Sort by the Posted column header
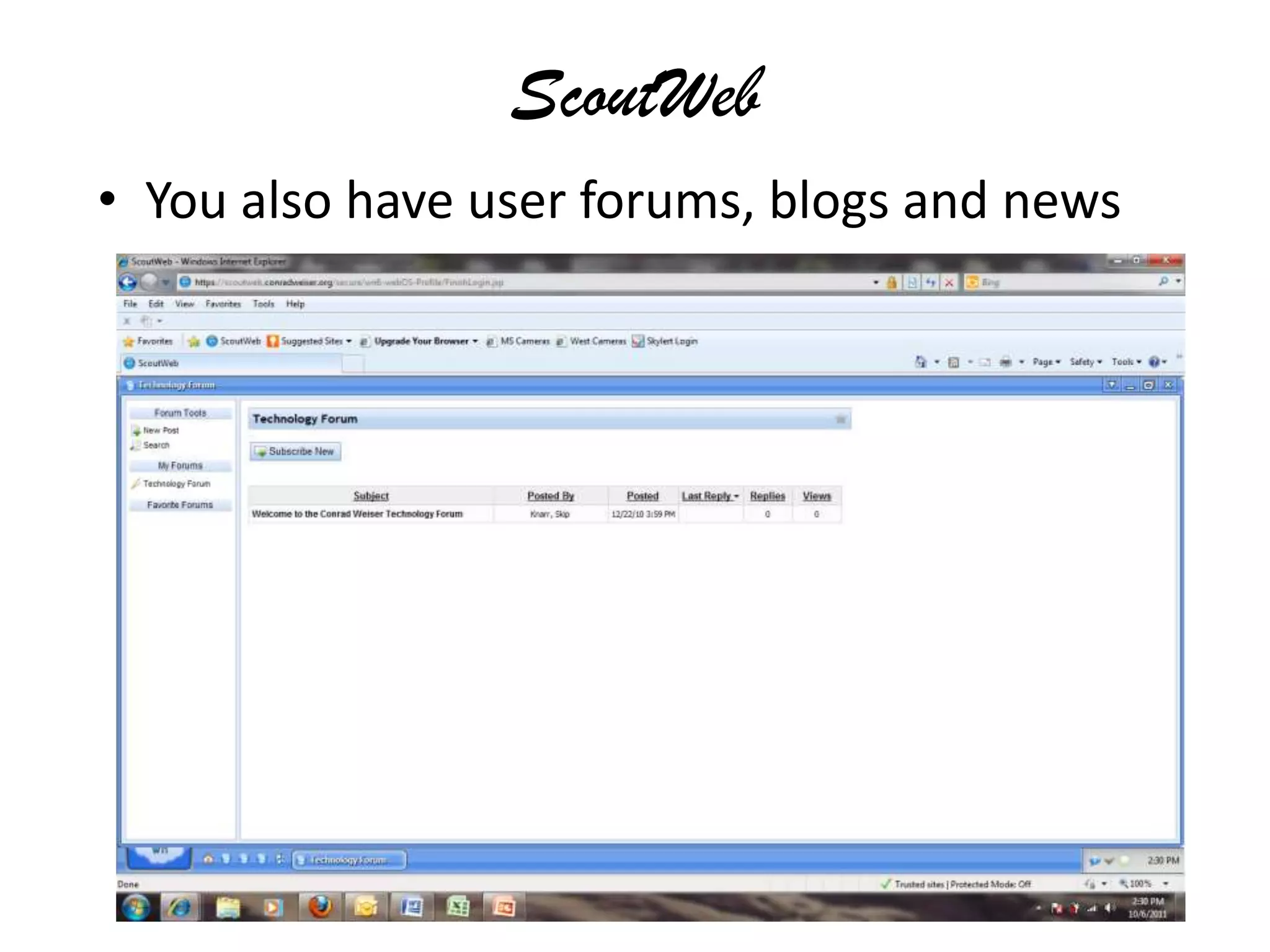Viewport: 1270px width, 952px height. [x=642, y=496]
